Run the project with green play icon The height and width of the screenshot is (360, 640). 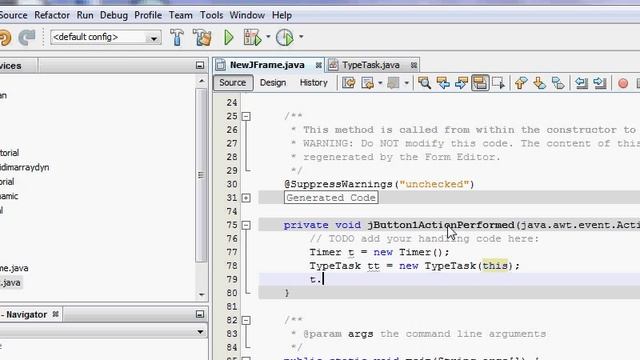click(x=229, y=38)
